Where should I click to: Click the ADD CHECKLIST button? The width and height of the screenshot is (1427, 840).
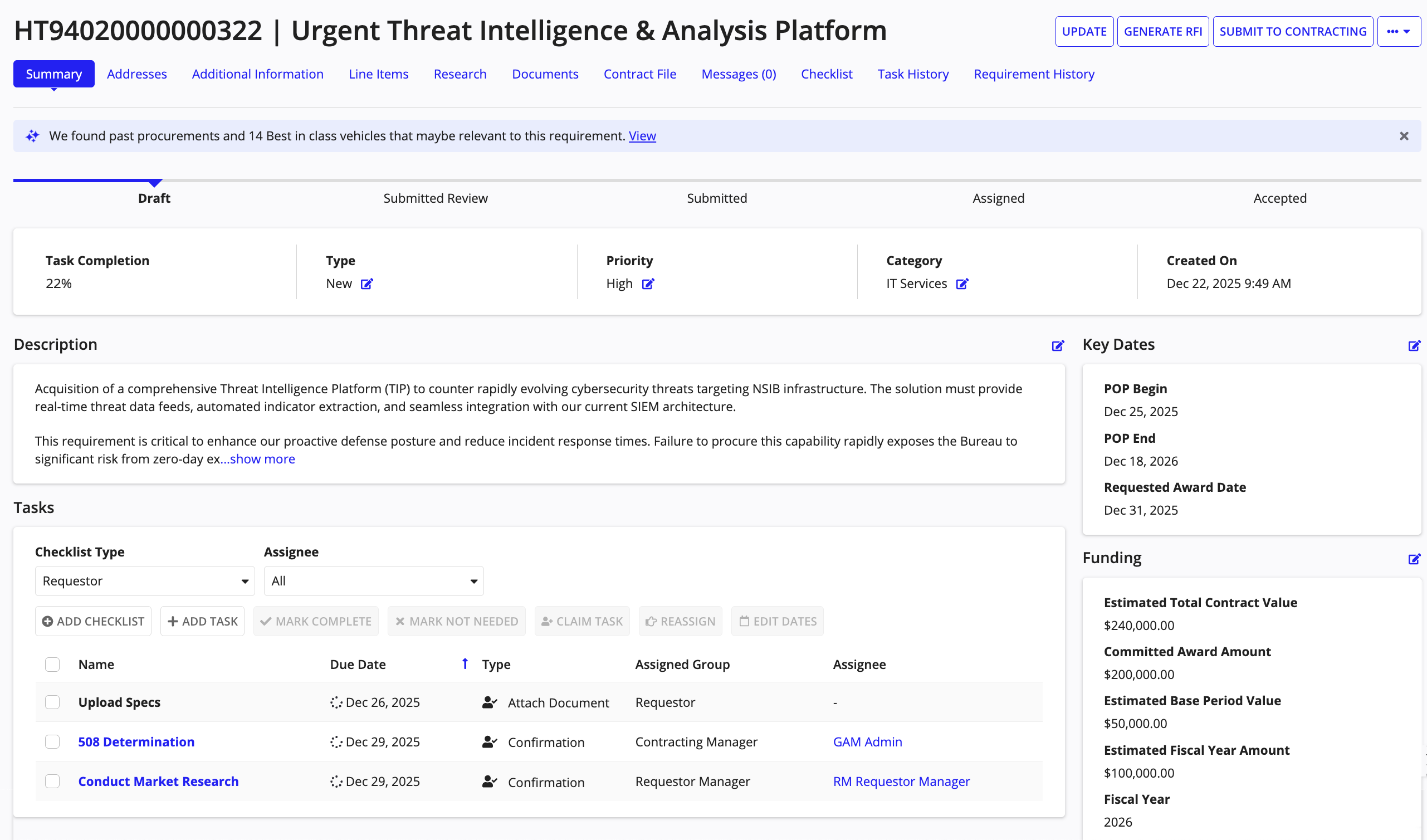(x=93, y=621)
